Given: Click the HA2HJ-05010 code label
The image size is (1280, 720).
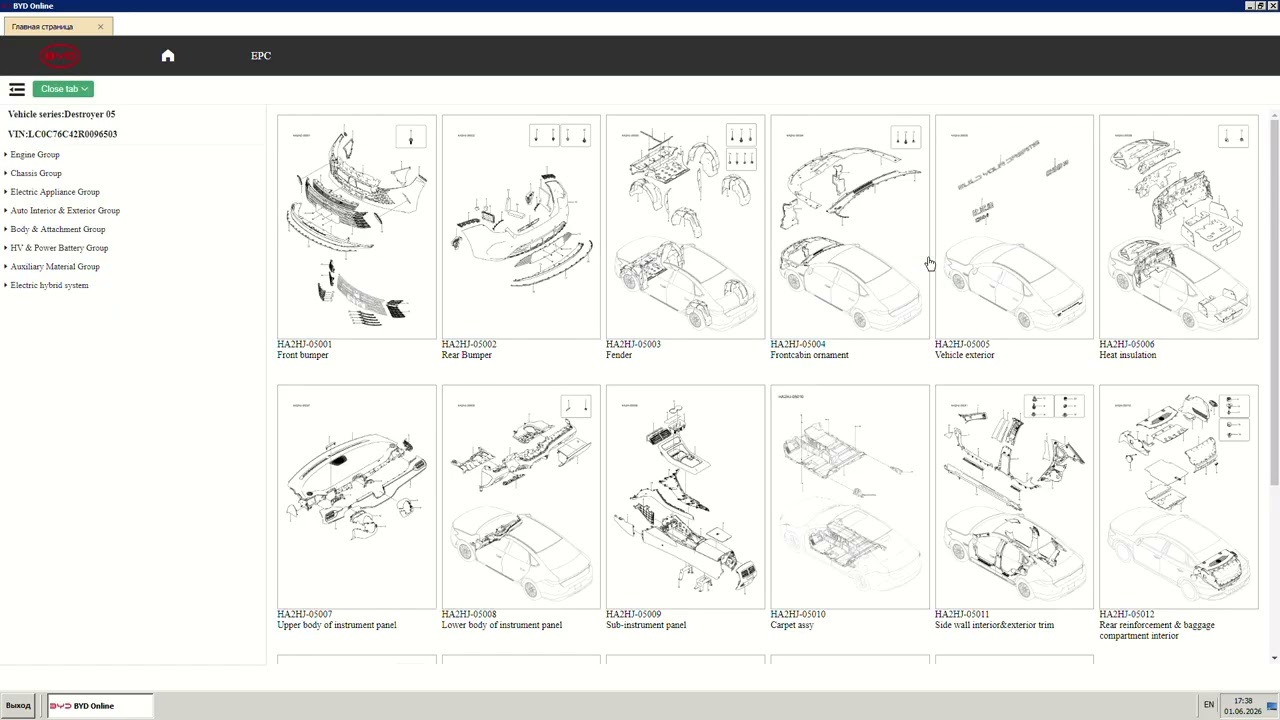Looking at the screenshot, I should click(x=798, y=614).
